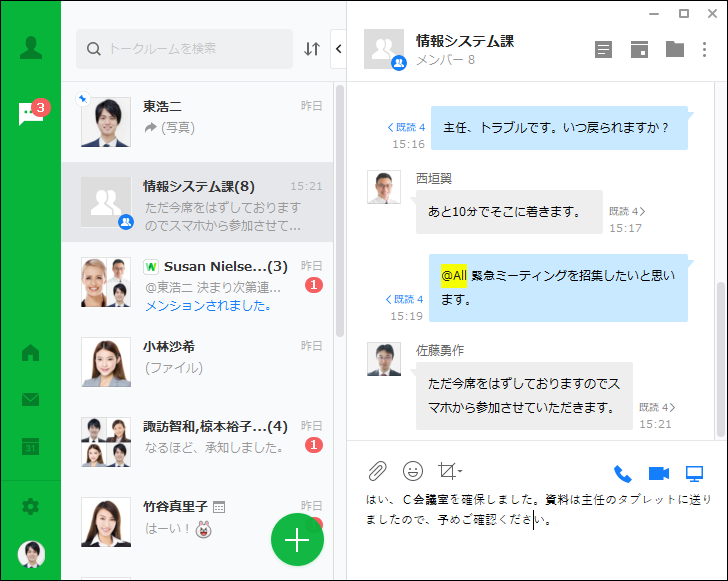Open the shared folder in chat header
Viewport: 728px width, 581px height.
(675, 49)
